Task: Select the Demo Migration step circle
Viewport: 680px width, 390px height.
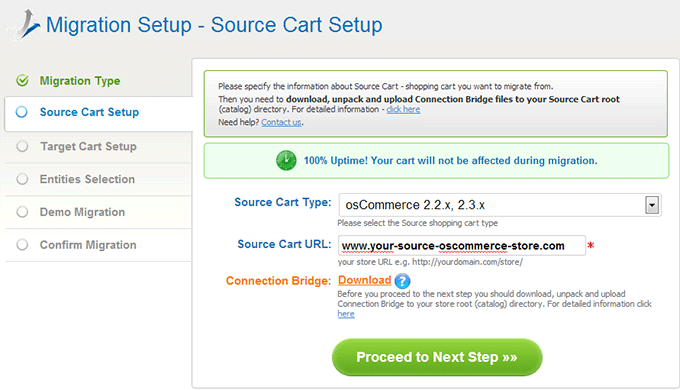Action: click(x=22, y=212)
